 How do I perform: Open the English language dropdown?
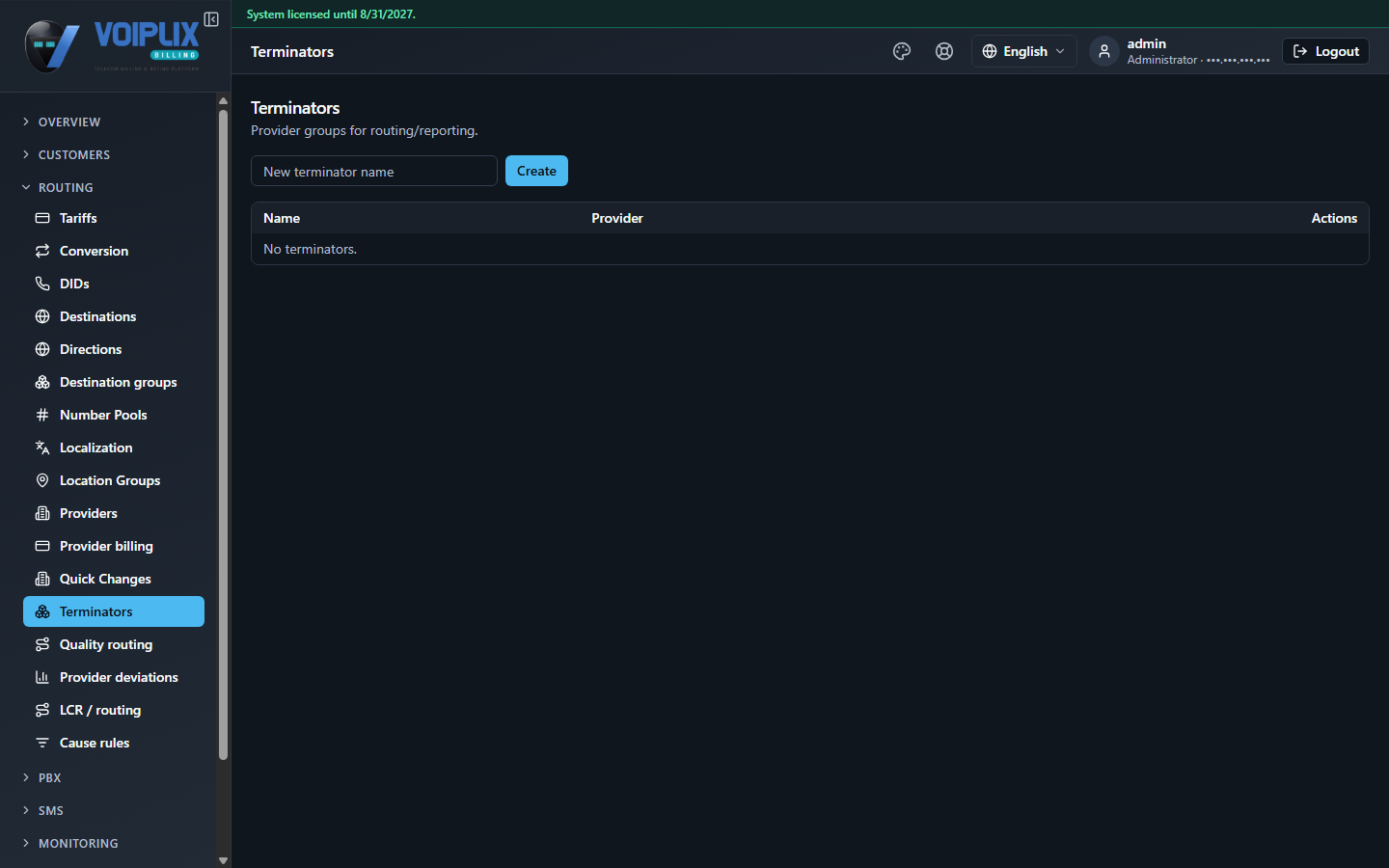[1023, 51]
